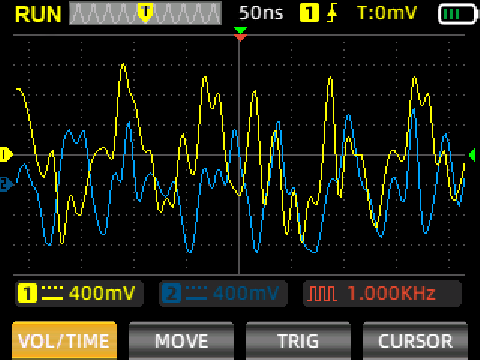The image size is (480, 360).
Task: Click the channel 2 DC coupling icon
Action: coord(196,293)
